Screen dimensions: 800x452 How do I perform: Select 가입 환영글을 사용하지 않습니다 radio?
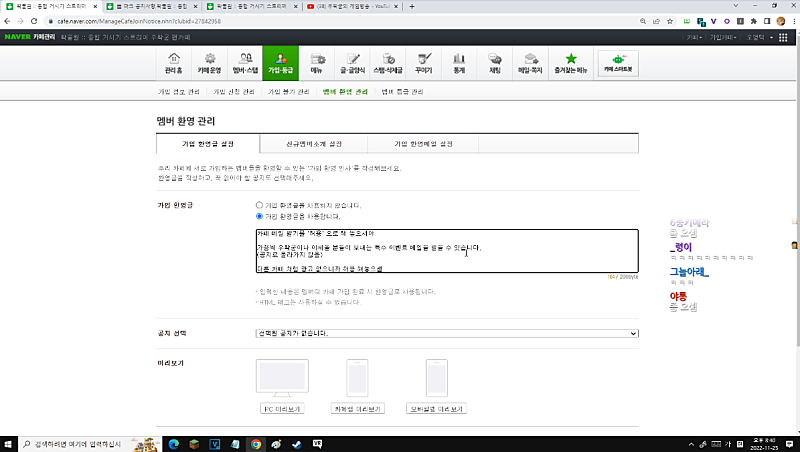pos(259,205)
